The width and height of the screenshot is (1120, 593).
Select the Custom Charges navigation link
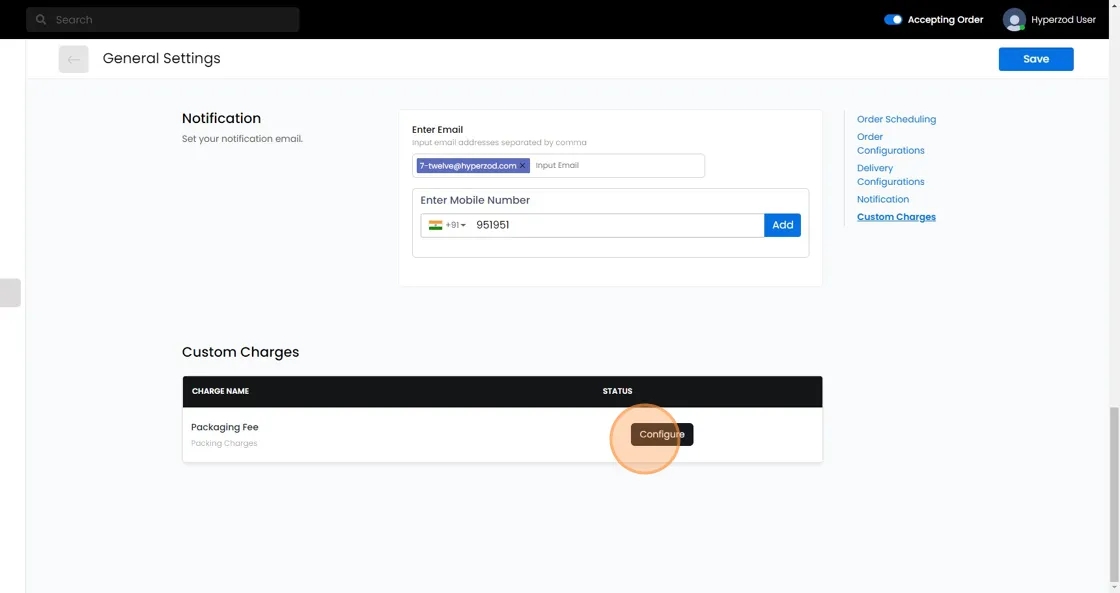click(x=896, y=217)
